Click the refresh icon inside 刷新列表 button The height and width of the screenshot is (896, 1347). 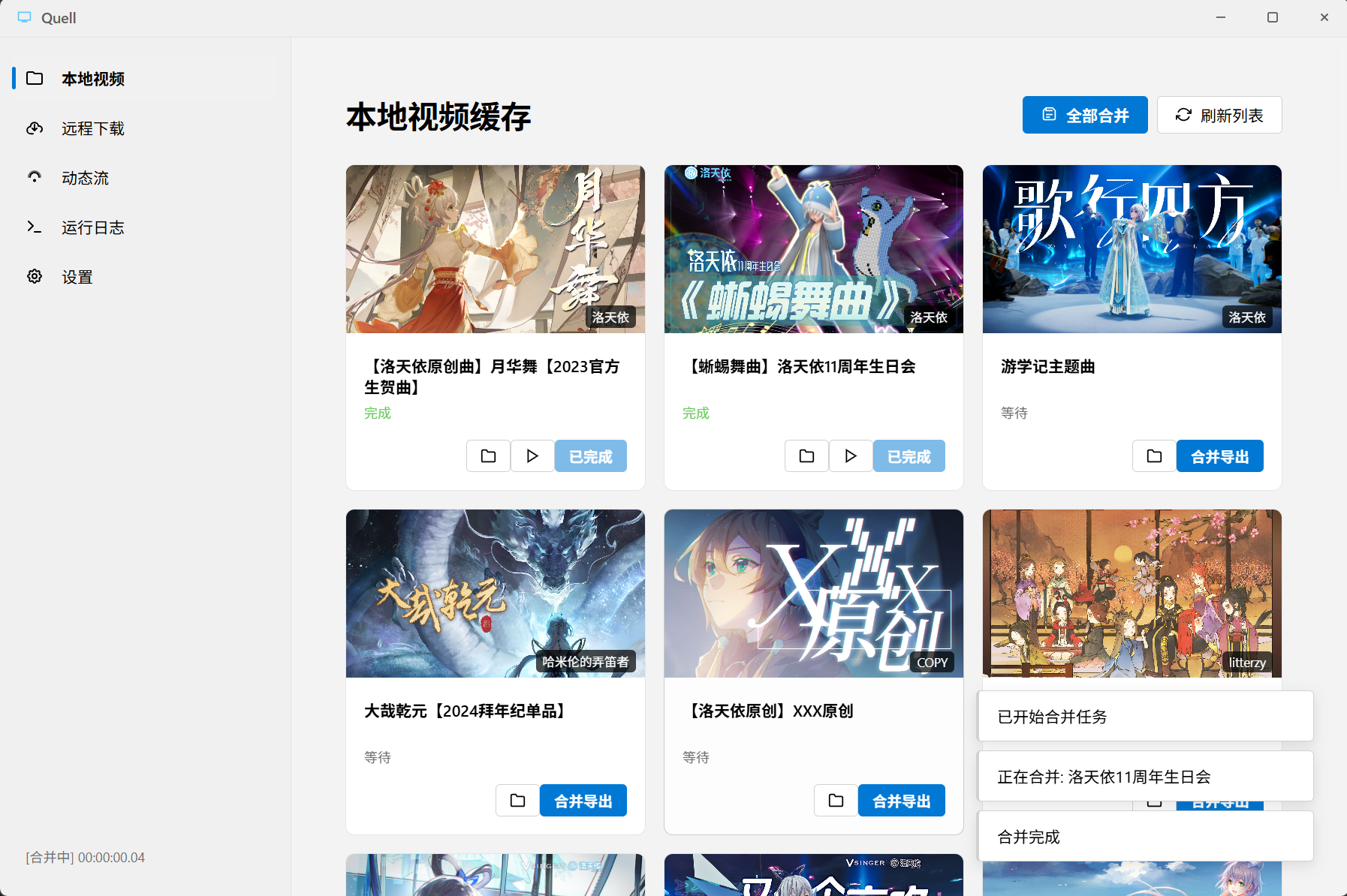[1183, 114]
